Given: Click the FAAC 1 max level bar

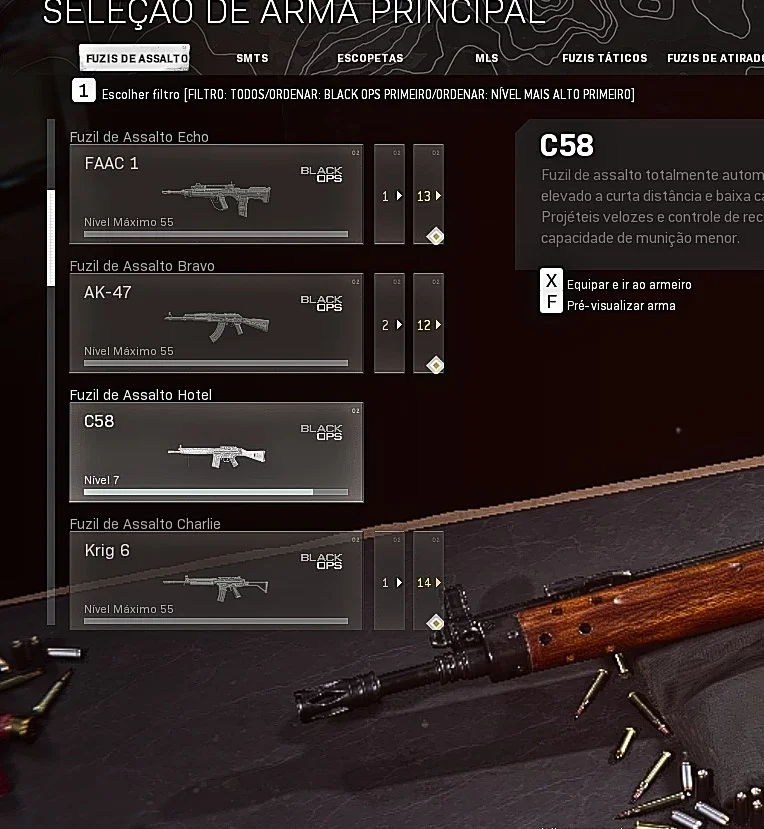Looking at the screenshot, I should 216,234.
